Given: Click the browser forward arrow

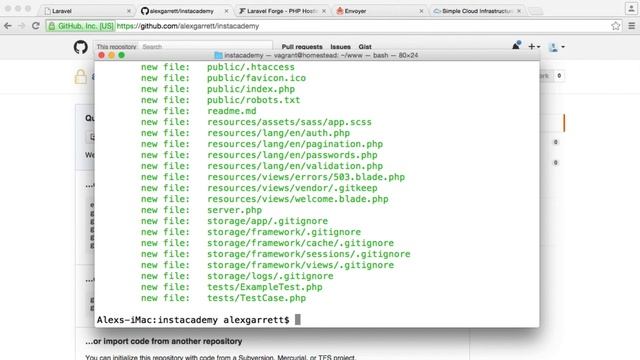Looking at the screenshot, I should [x=22, y=26].
